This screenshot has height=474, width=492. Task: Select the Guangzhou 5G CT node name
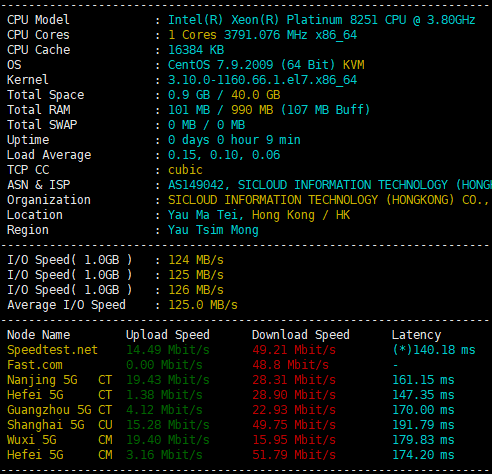point(60,410)
